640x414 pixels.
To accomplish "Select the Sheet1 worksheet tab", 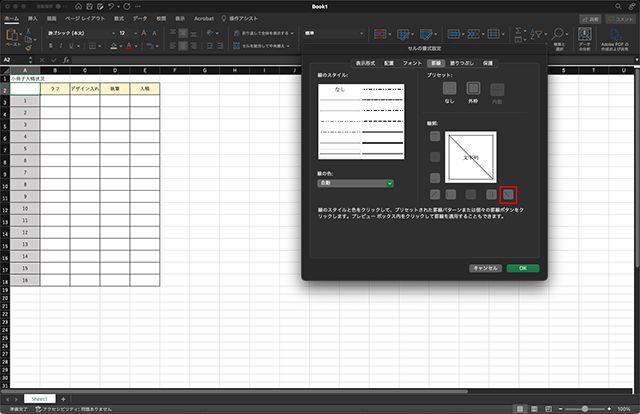I will pos(40,398).
